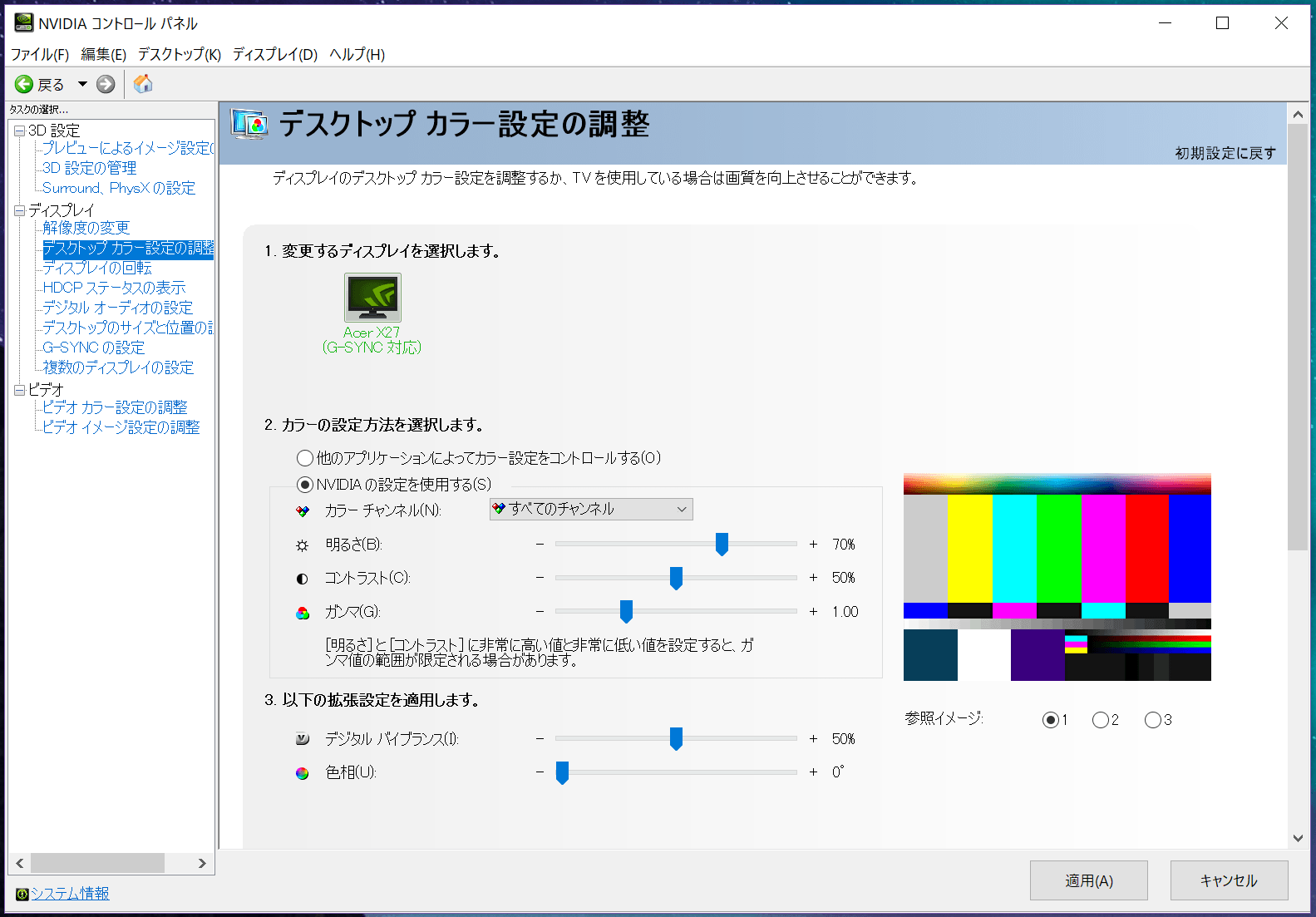This screenshot has width=1316, height=917.
Task: Collapse the 3D 設定 tree node
Action: [x=19, y=131]
